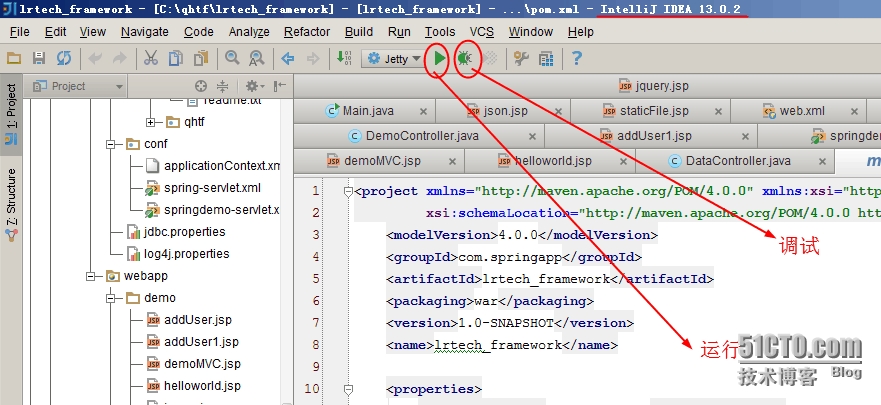Expand the qhtf folder node

151,122
